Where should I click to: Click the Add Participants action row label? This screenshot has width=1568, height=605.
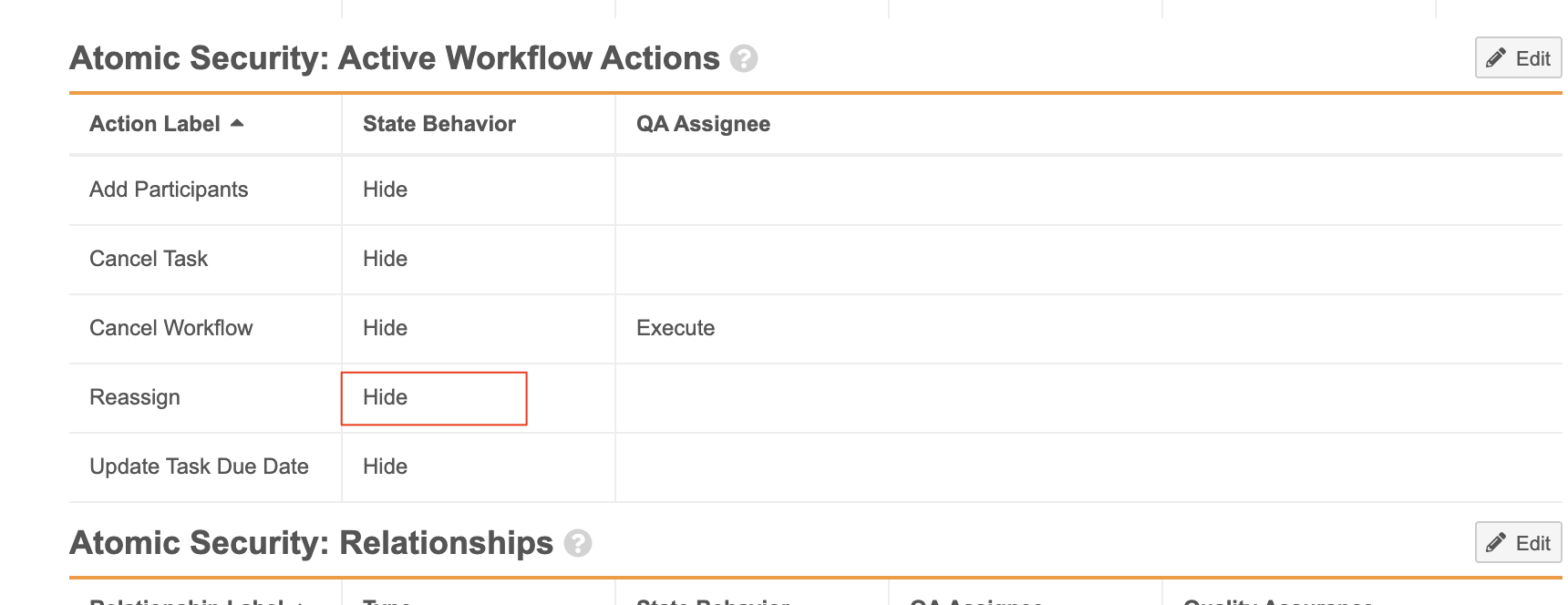pos(169,190)
